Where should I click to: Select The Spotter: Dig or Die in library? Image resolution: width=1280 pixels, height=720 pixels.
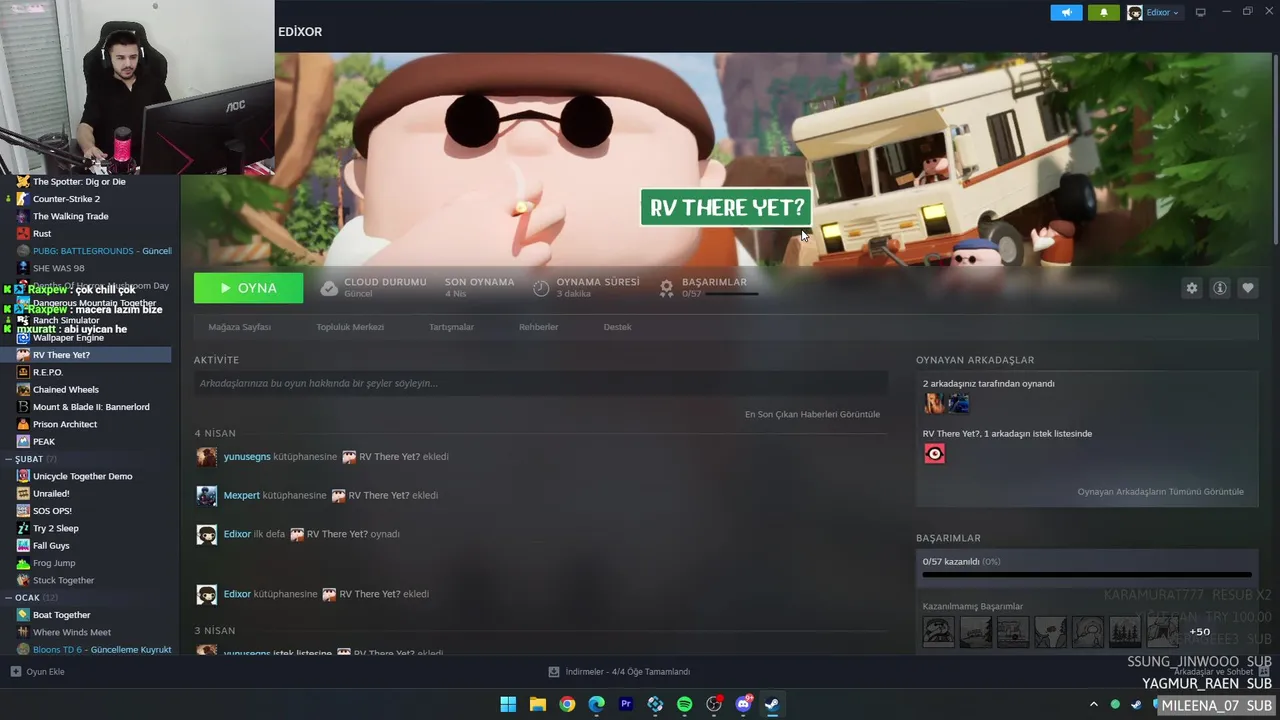pos(79,182)
